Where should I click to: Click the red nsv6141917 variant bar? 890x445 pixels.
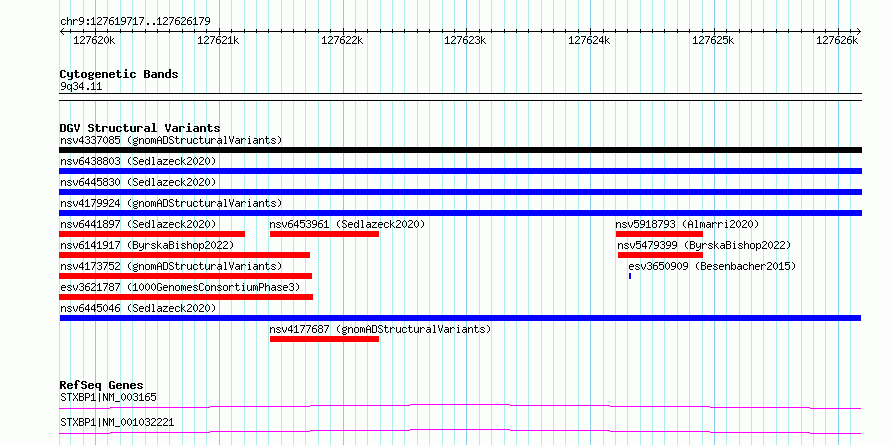184,255
